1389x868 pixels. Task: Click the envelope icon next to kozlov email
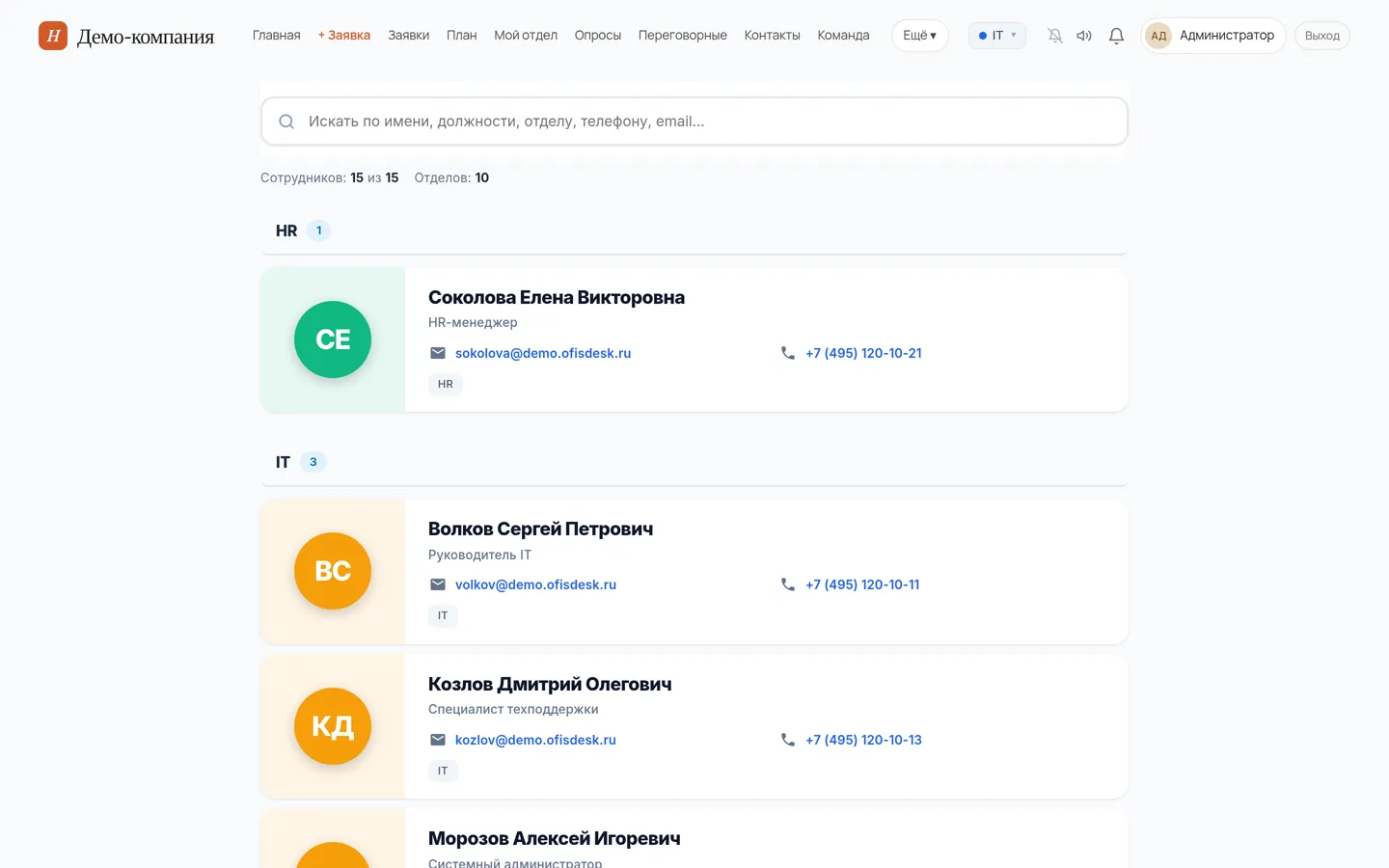(438, 740)
